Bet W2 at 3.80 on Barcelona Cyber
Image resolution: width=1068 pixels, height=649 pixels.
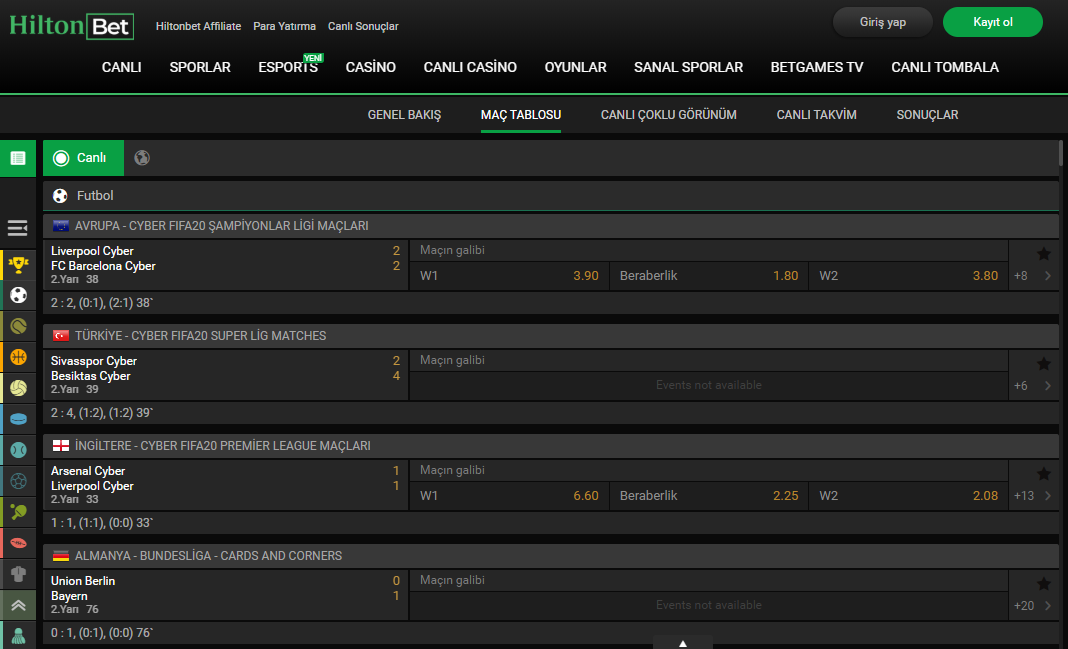pyautogui.click(x=909, y=276)
